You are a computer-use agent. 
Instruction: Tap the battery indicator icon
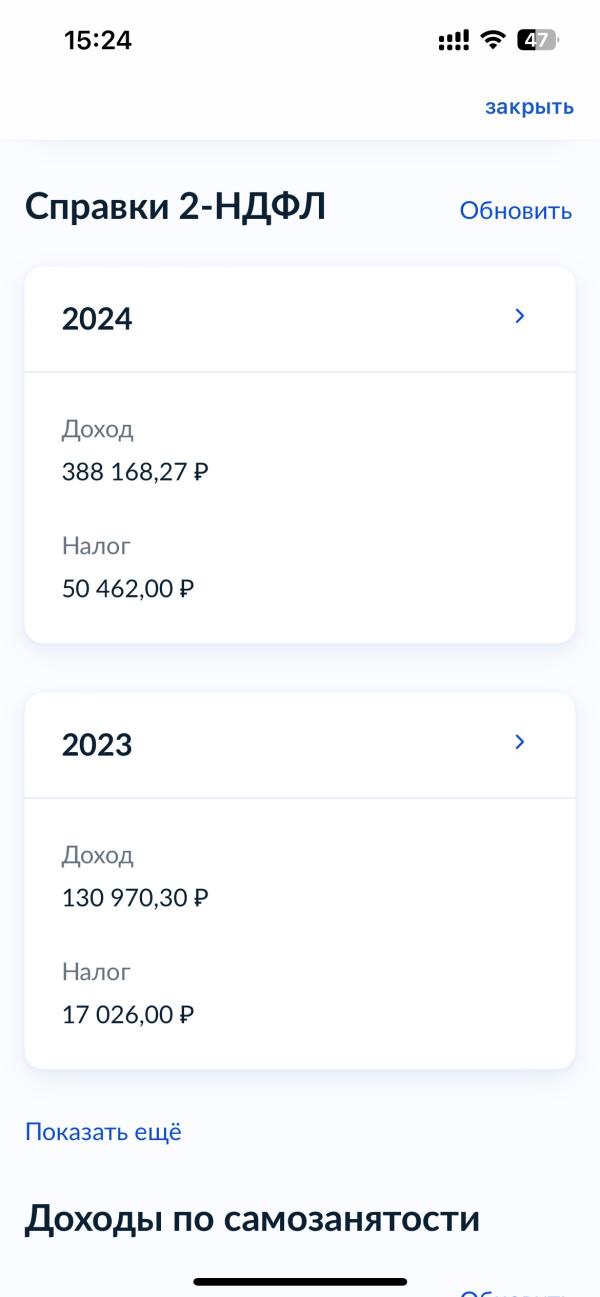coord(537,41)
